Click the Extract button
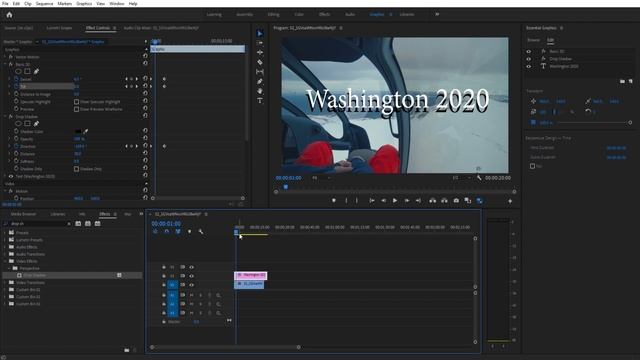The width and height of the screenshot is (640, 360). 444,200
